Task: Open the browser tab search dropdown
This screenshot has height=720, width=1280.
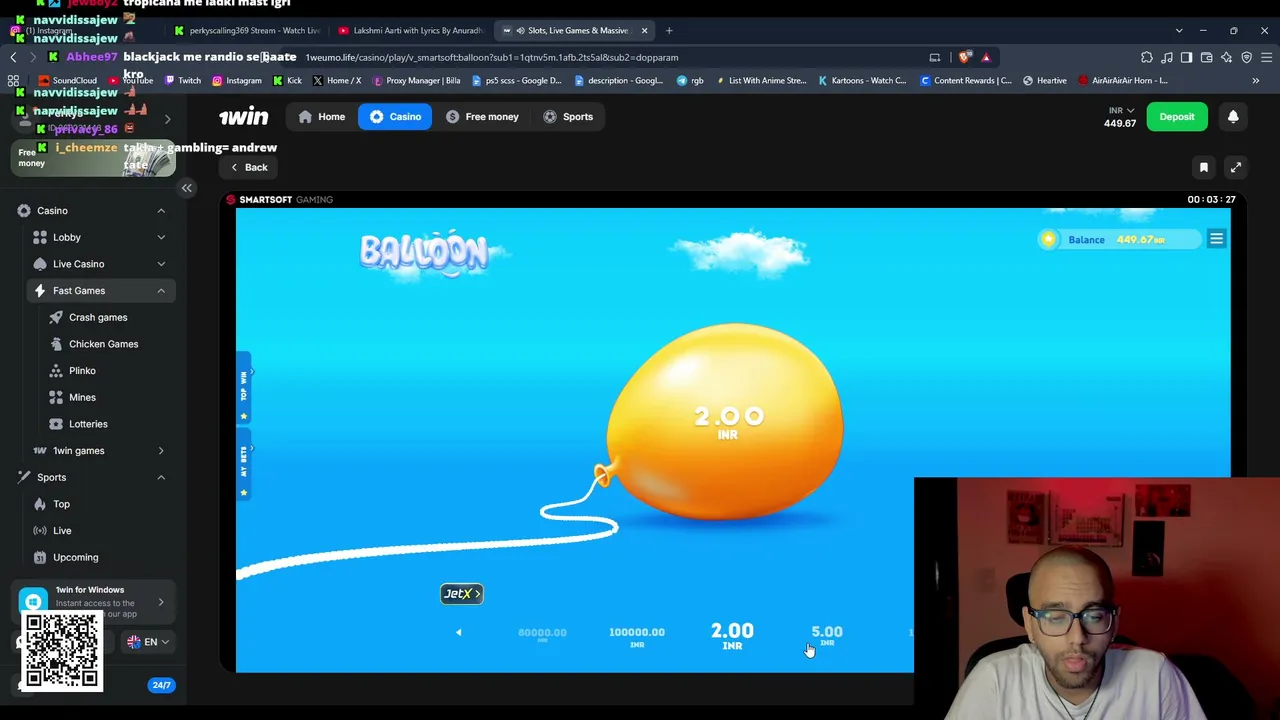Action: pyautogui.click(x=1179, y=31)
